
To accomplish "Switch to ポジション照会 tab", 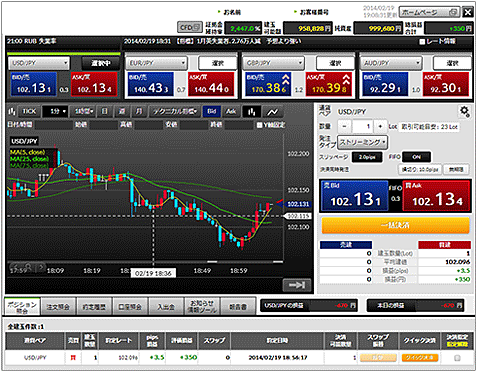I will pos(22,307).
